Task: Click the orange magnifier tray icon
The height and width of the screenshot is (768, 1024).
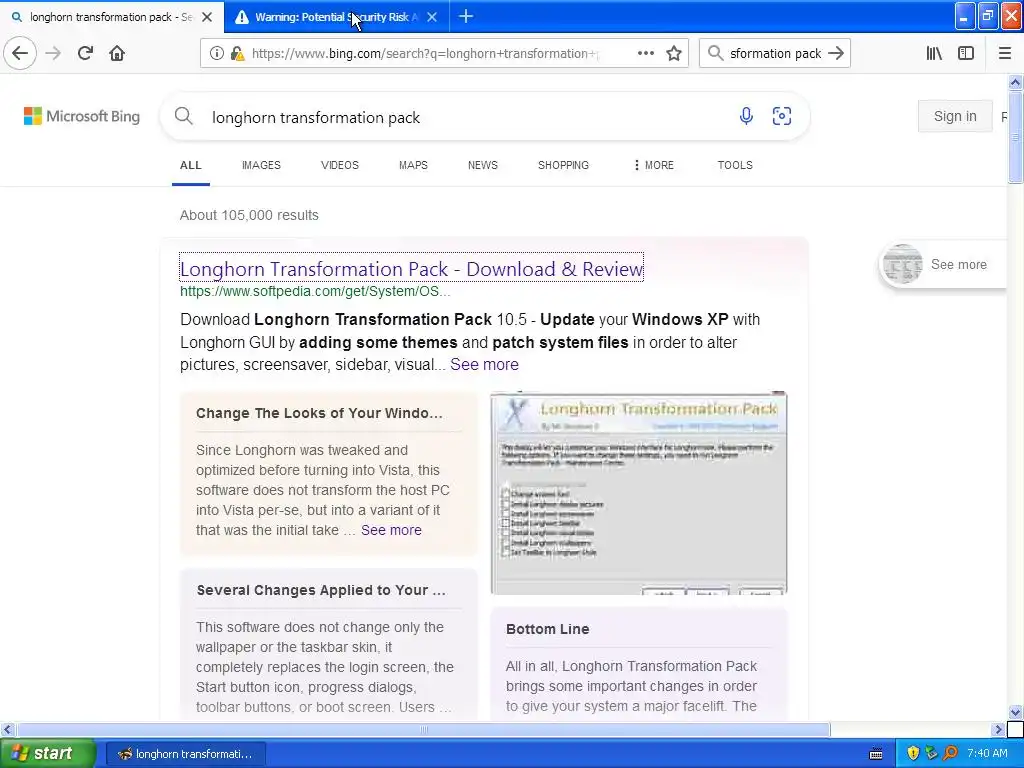Action: click(x=950, y=753)
